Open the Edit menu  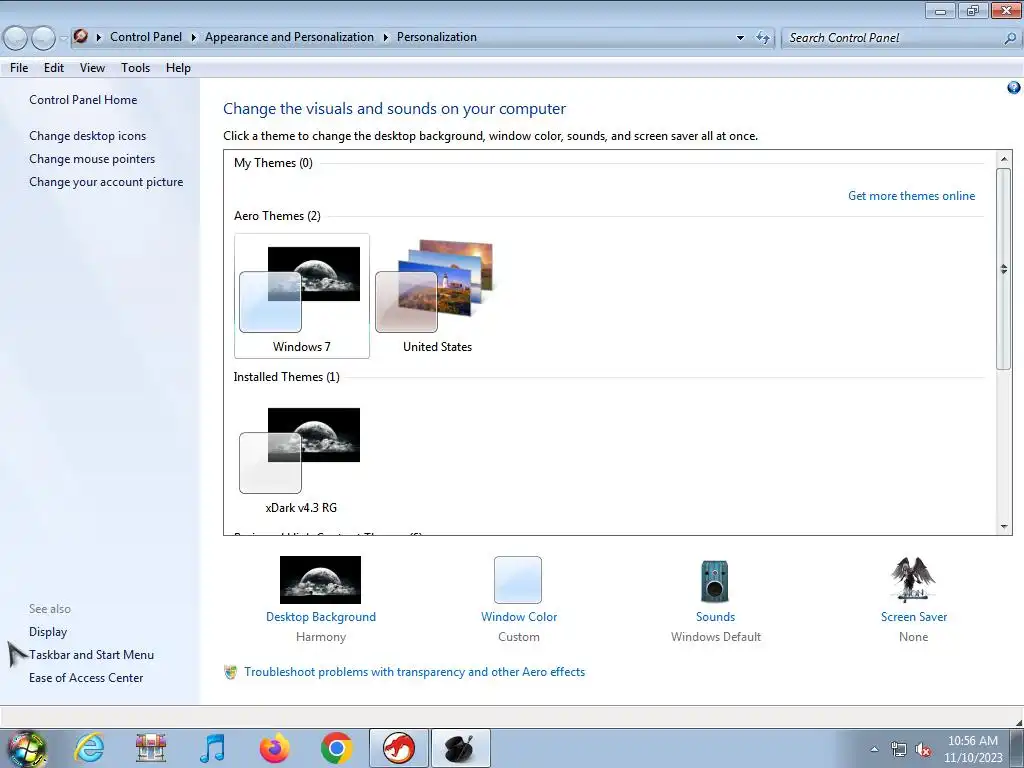(54, 68)
